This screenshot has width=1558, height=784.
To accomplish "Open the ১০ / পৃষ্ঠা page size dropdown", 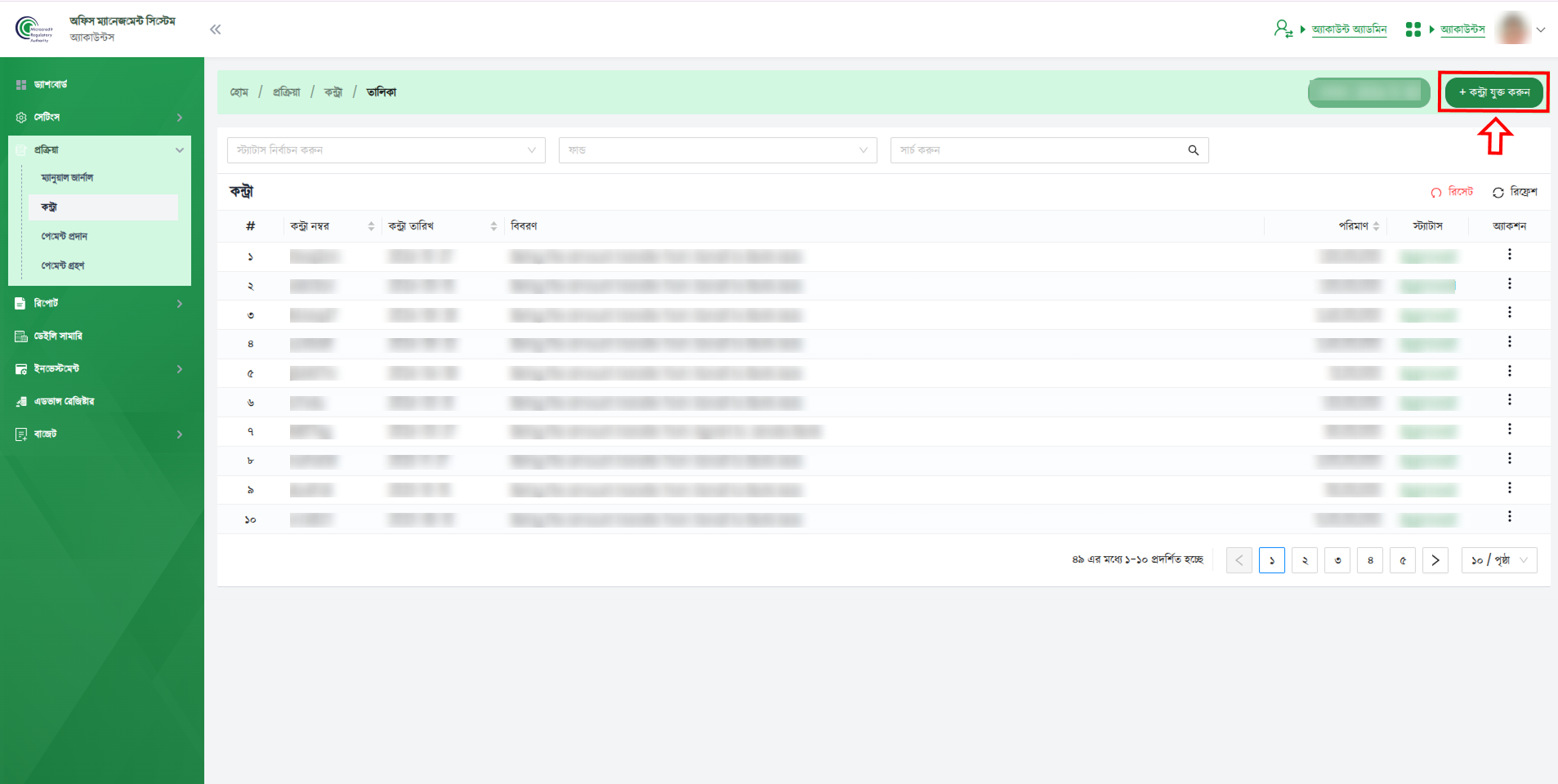I will tap(1499, 560).
